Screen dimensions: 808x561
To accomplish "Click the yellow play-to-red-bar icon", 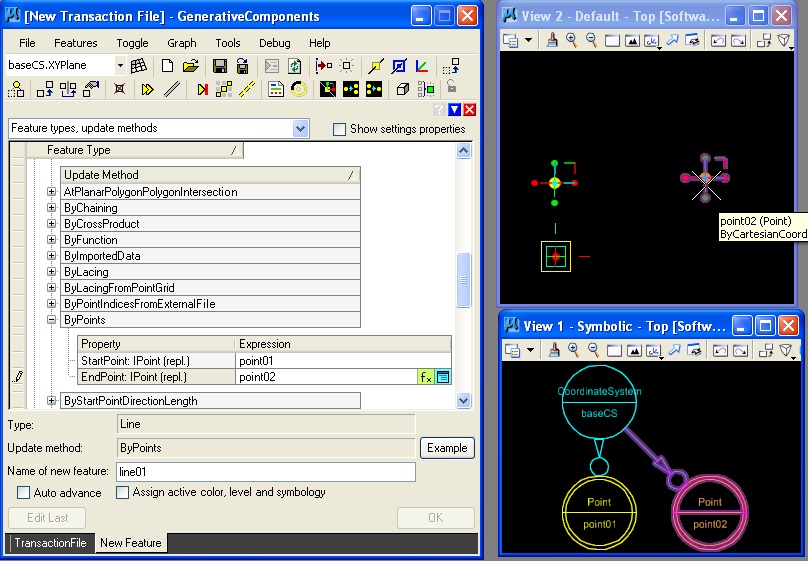I will [202, 89].
